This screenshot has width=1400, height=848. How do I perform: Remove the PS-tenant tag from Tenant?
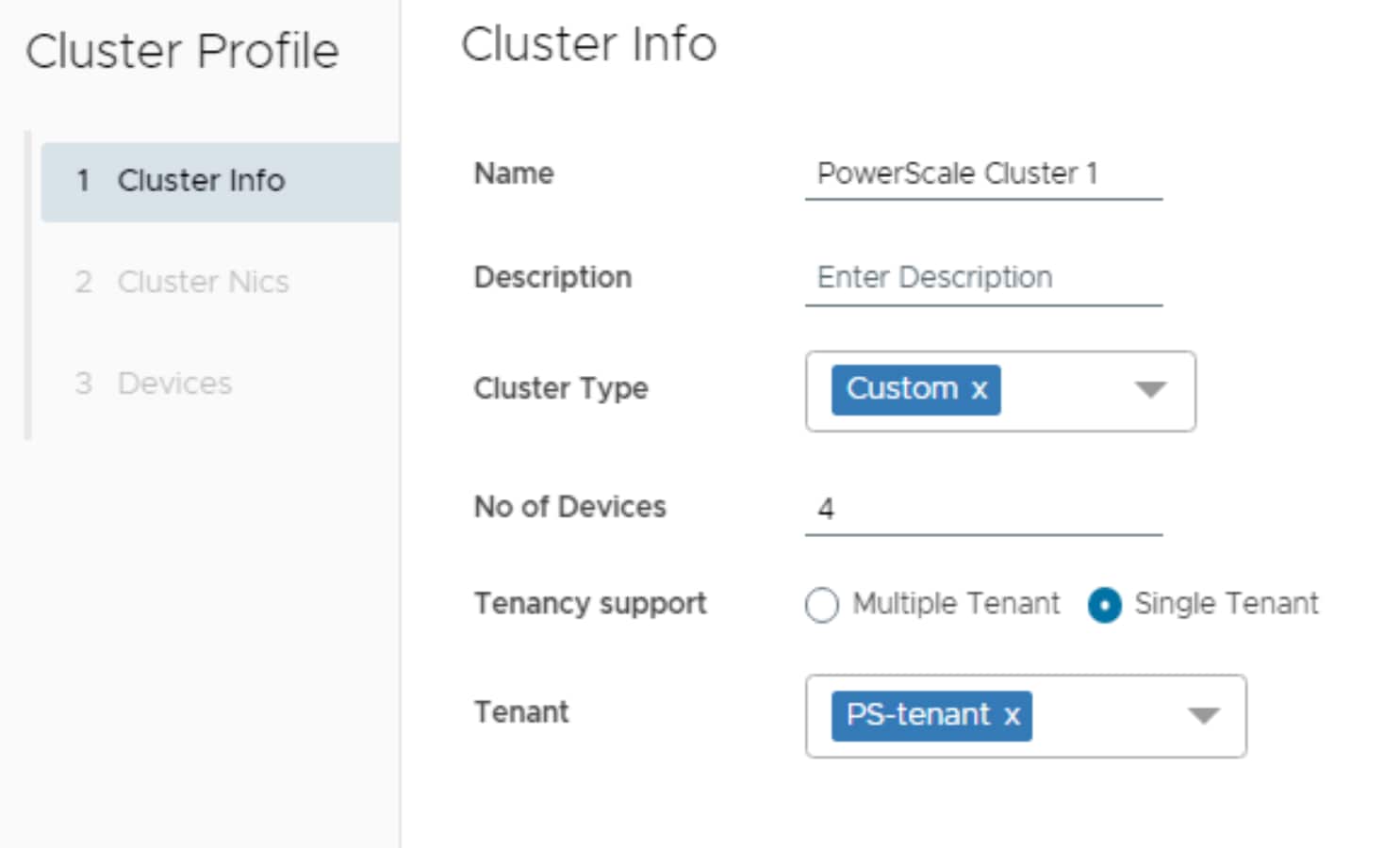pos(1012,716)
